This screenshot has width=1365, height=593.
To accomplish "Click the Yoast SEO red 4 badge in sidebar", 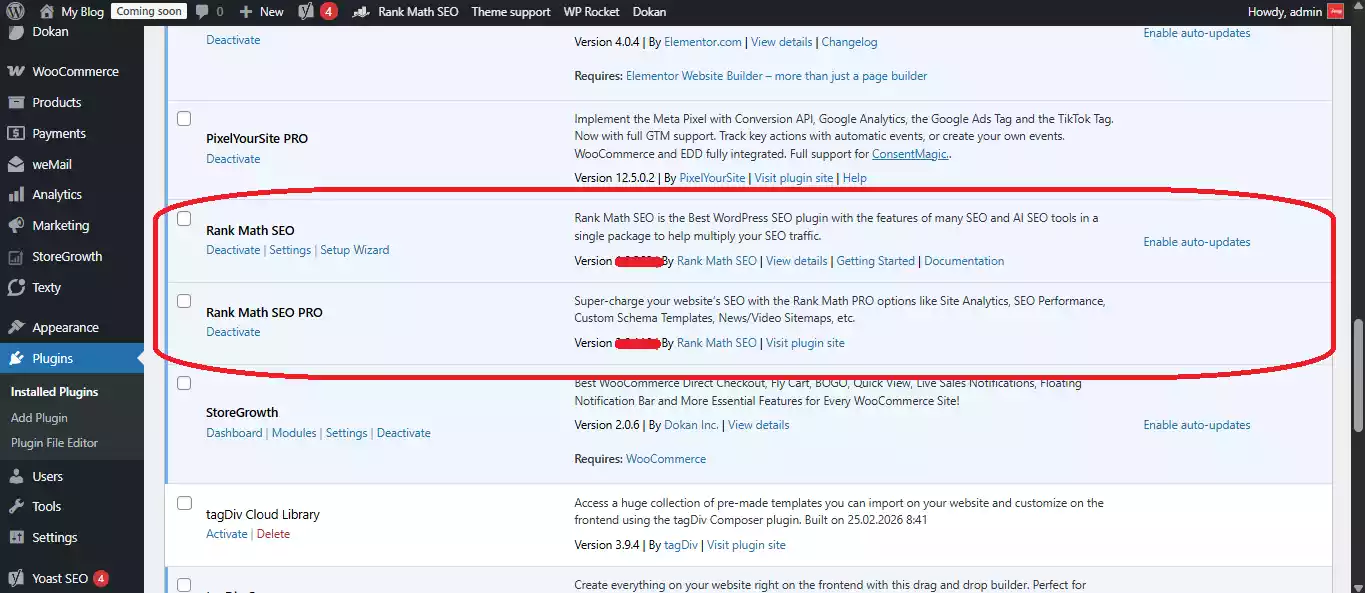I will 101,579.
